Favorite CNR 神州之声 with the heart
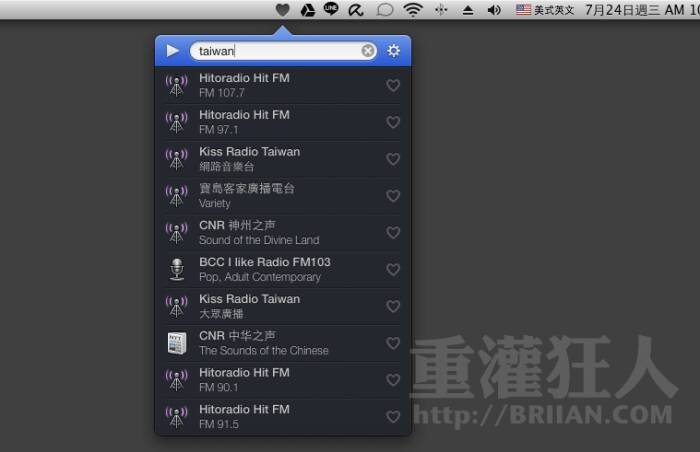This screenshot has width=700, height=452. point(393,233)
